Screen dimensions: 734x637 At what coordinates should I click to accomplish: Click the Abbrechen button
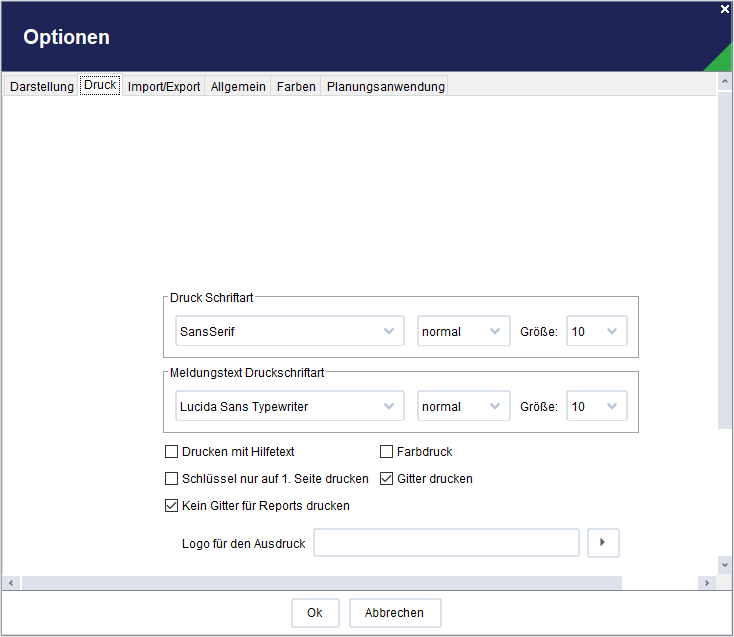point(395,613)
